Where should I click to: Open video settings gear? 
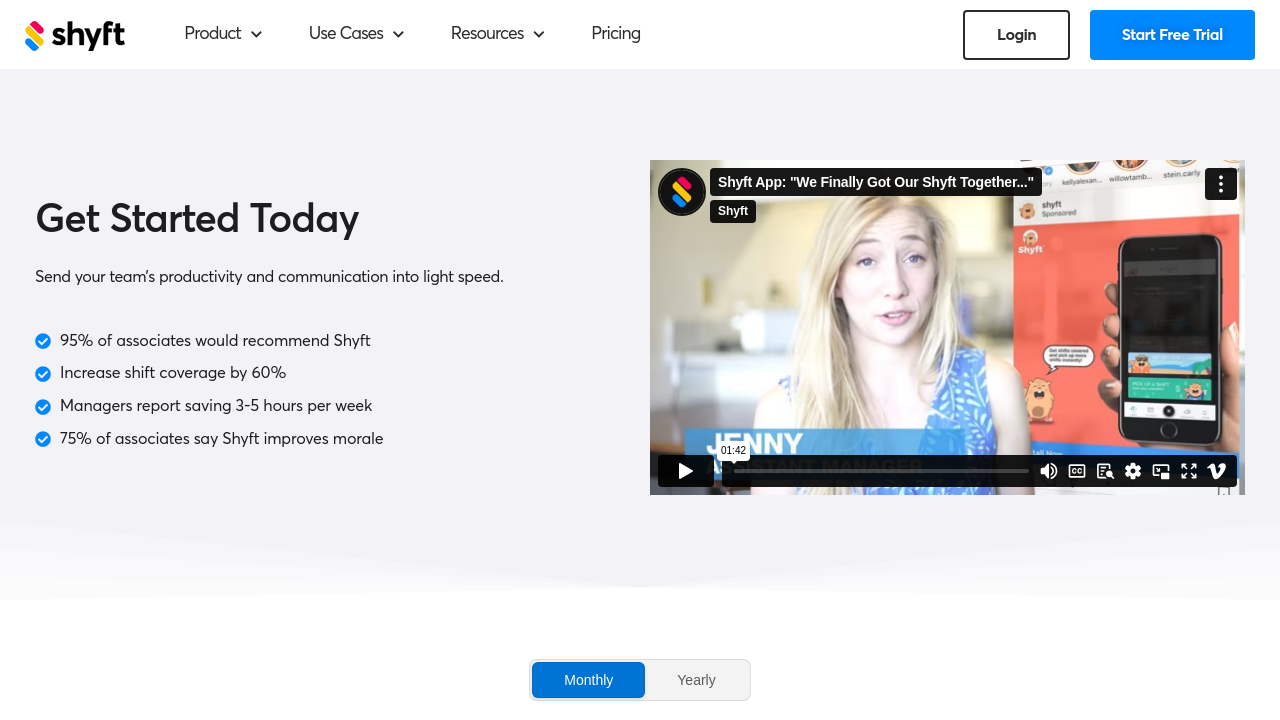coord(1133,471)
